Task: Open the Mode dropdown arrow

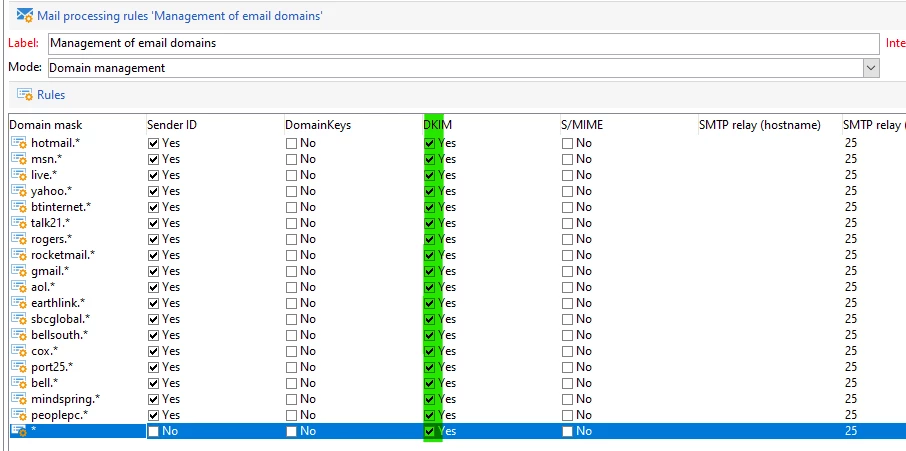Action: pos(871,68)
